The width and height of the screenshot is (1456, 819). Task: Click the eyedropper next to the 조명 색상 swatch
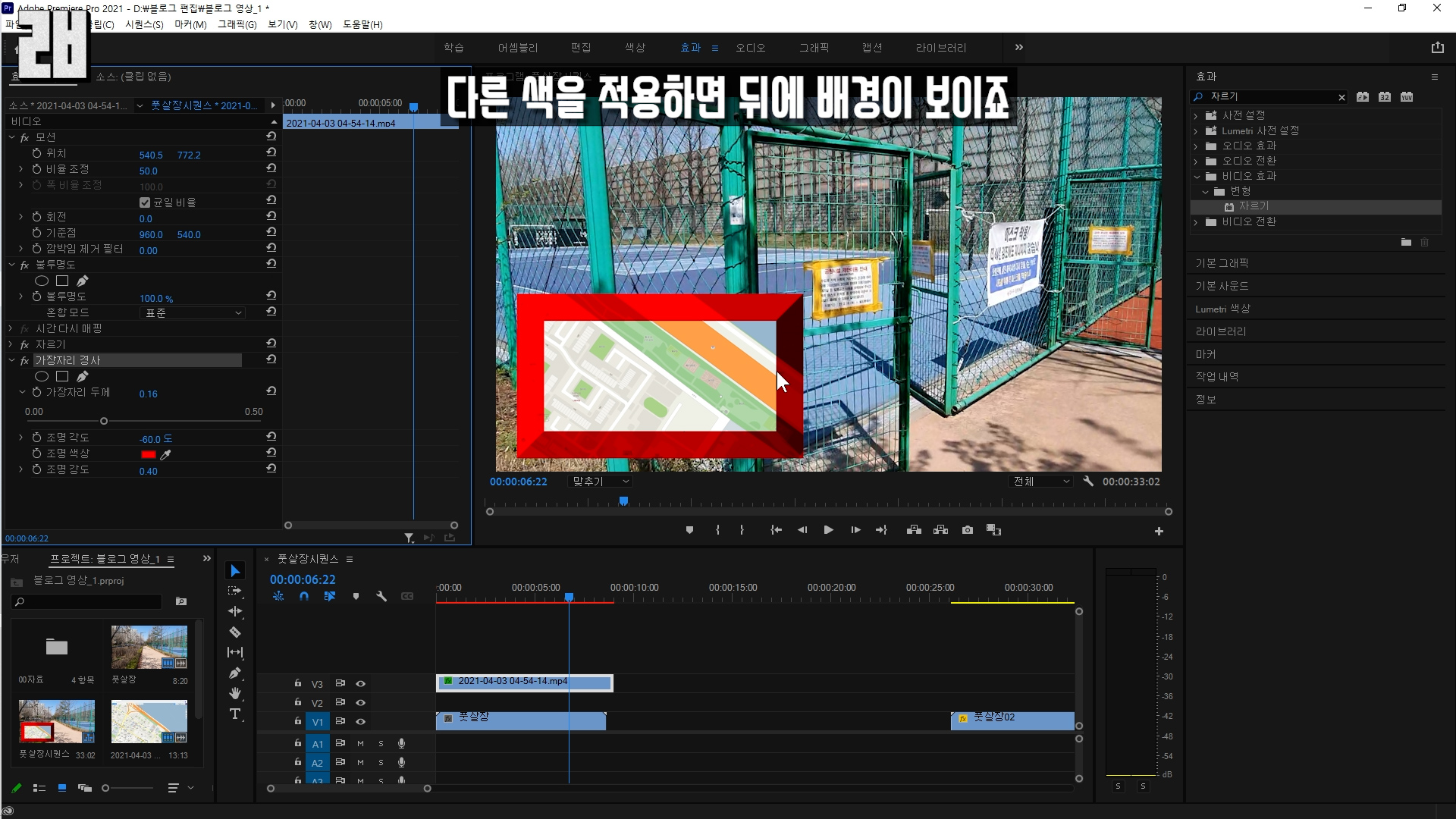[x=165, y=454]
